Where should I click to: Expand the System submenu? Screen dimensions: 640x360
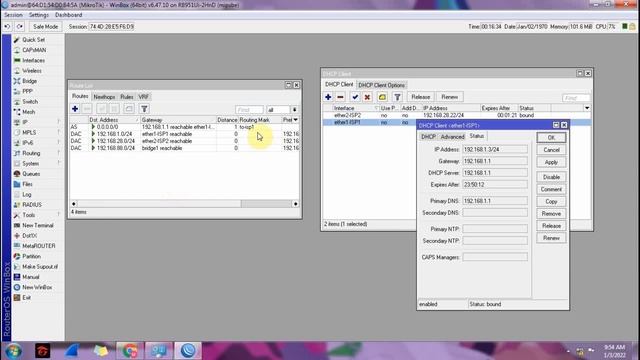pyautogui.click(x=31, y=163)
